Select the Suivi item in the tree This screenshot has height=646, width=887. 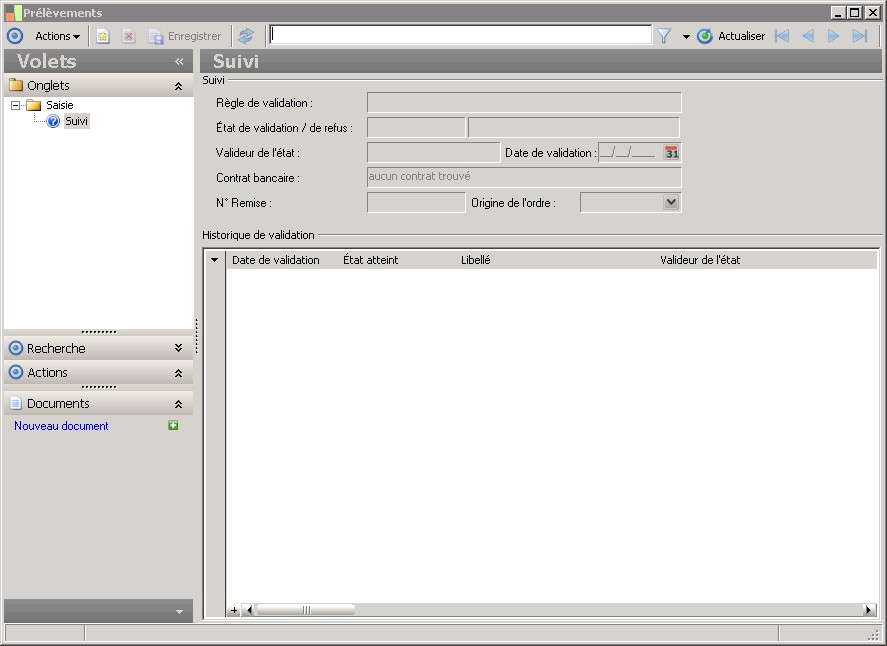[76, 121]
